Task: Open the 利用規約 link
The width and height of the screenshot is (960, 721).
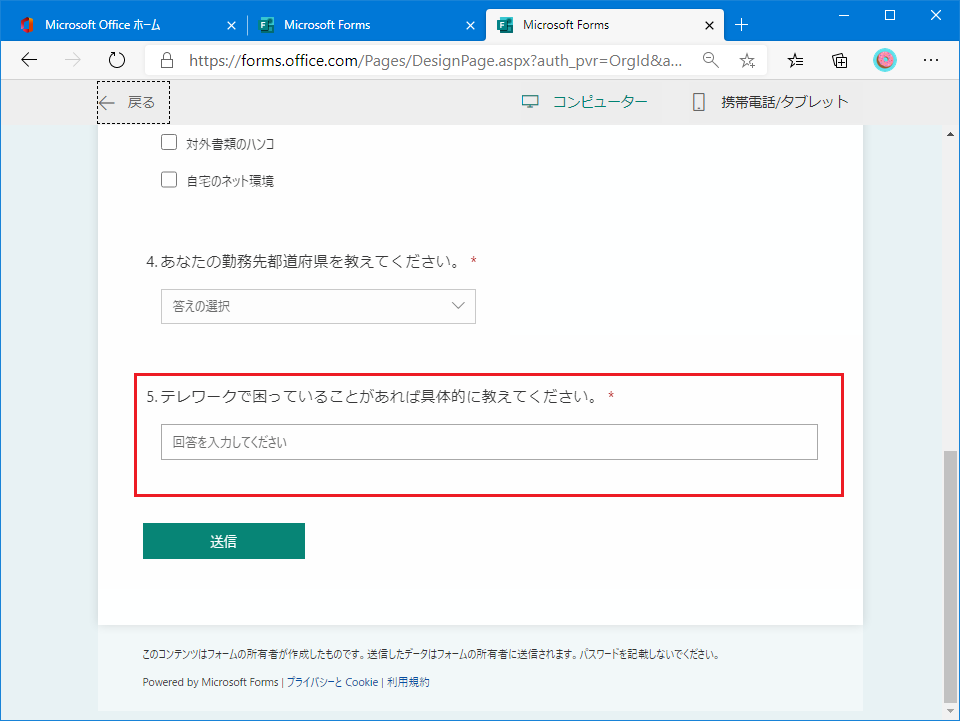Action: pyautogui.click(x=408, y=682)
